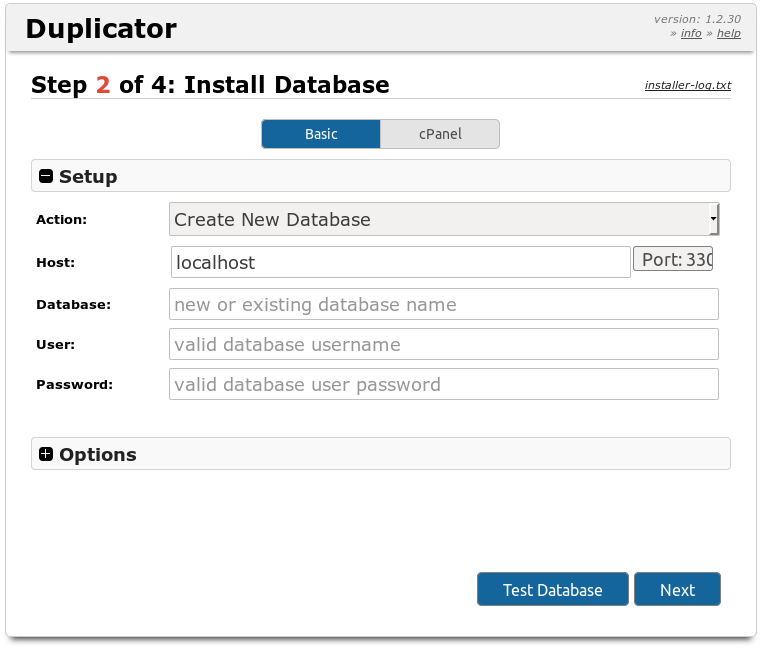This screenshot has height=650, width=760.
Task: Proceed with the Next button
Action: coord(677,590)
